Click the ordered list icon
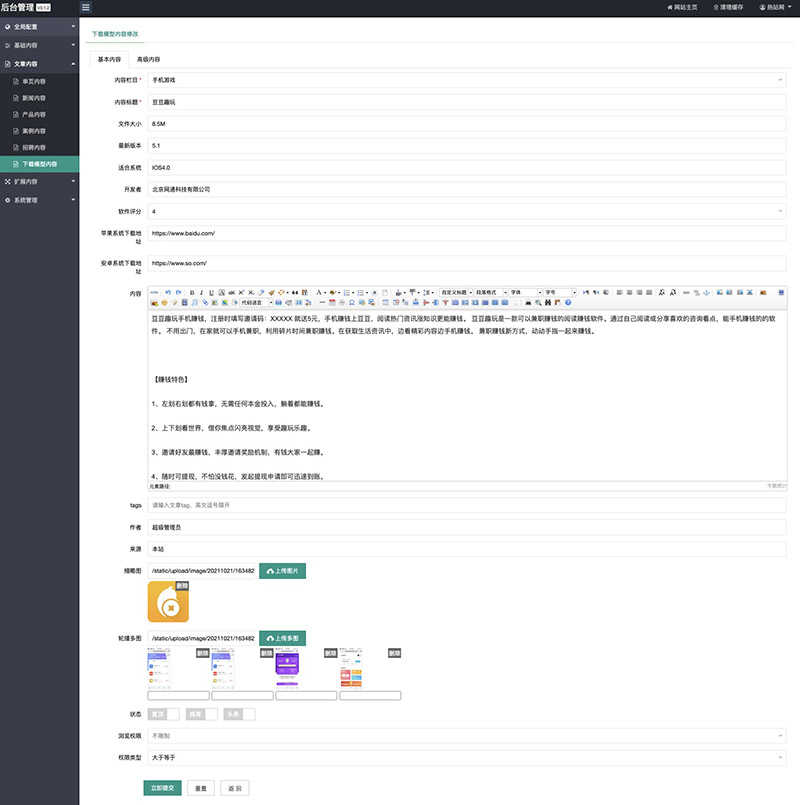 347,292
